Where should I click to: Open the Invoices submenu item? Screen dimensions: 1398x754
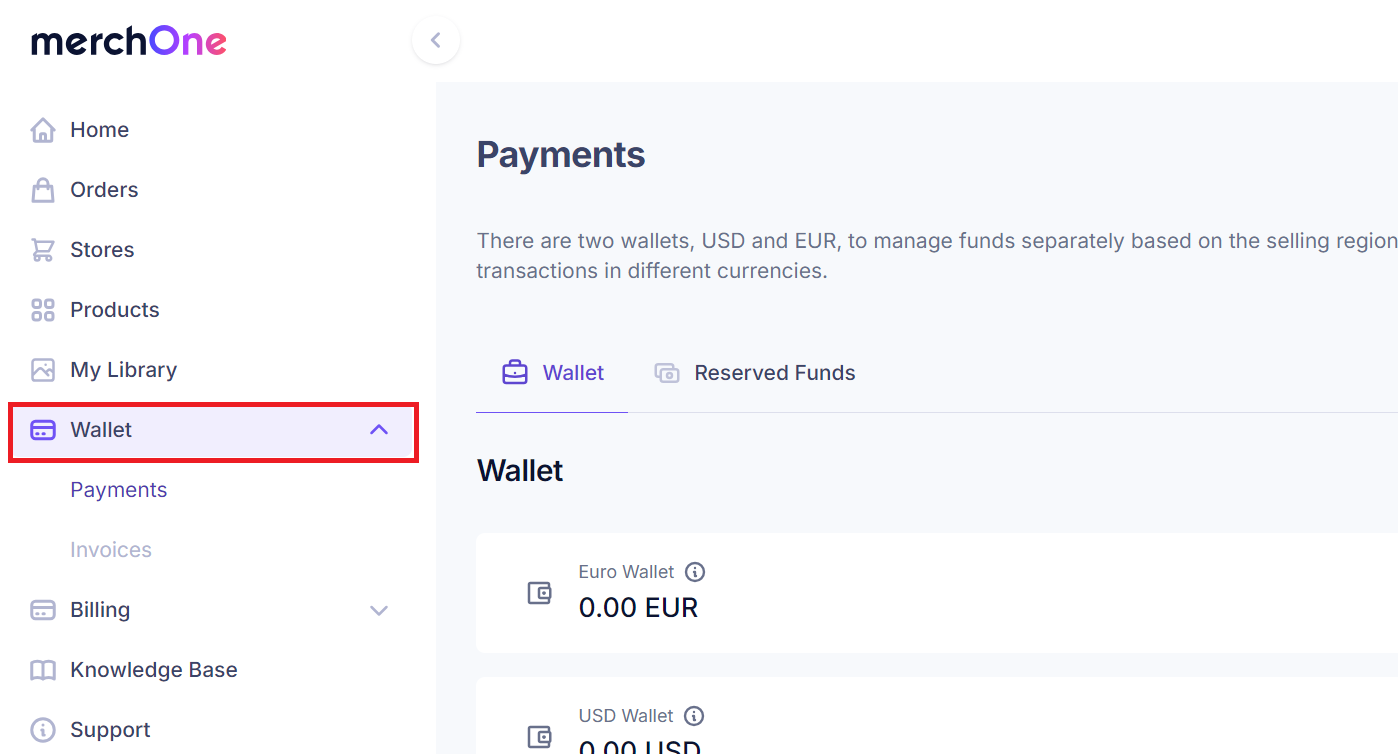[x=111, y=549]
